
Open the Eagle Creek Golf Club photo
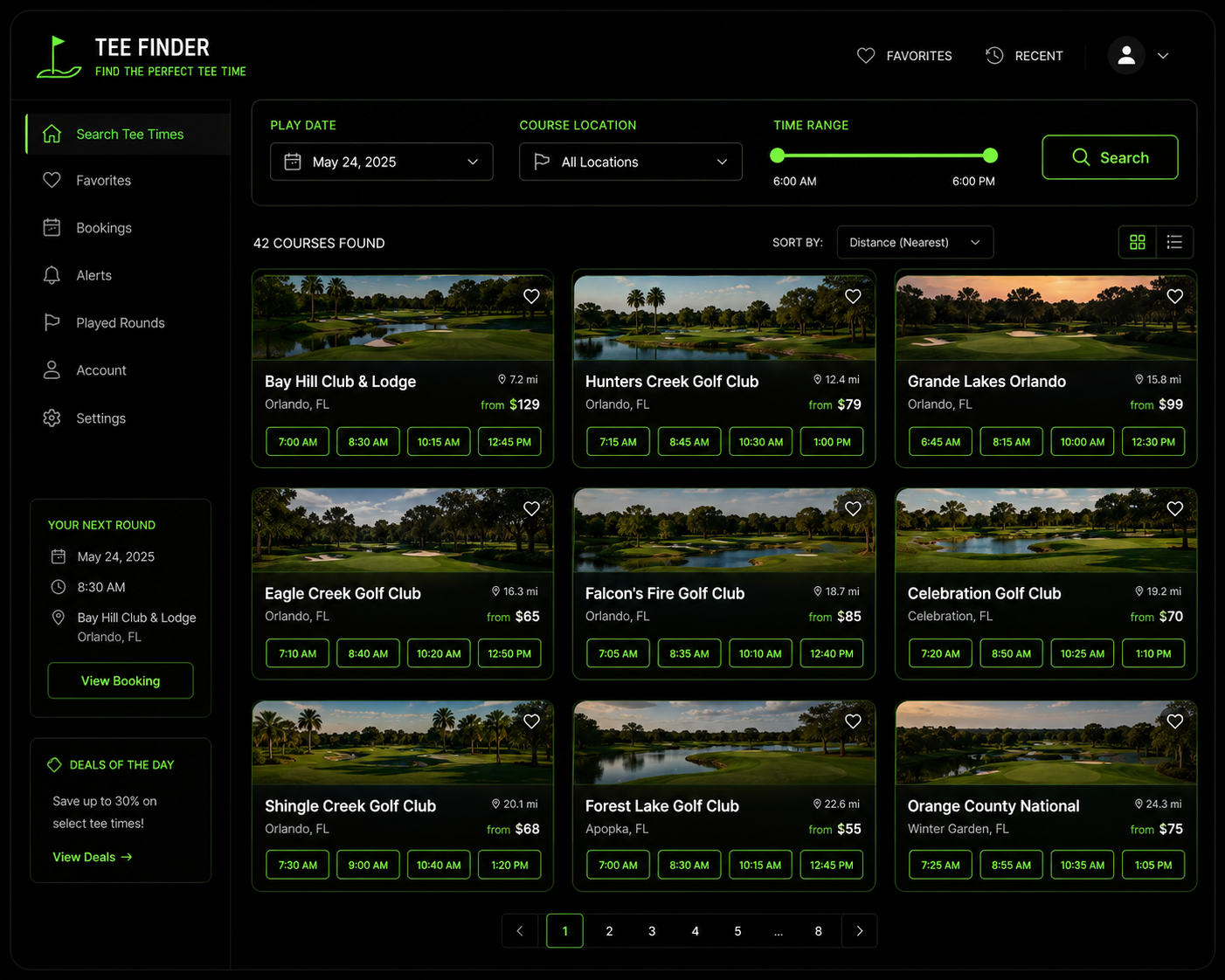(403, 530)
